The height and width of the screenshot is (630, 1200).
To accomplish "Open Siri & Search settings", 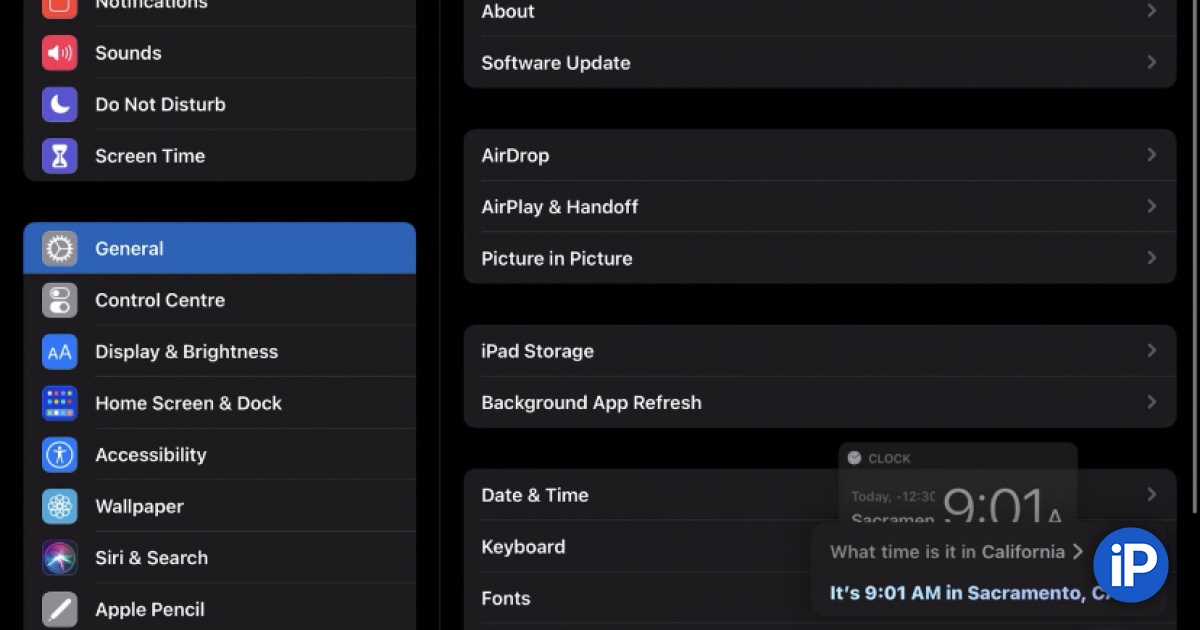I will [x=219, y=558].
